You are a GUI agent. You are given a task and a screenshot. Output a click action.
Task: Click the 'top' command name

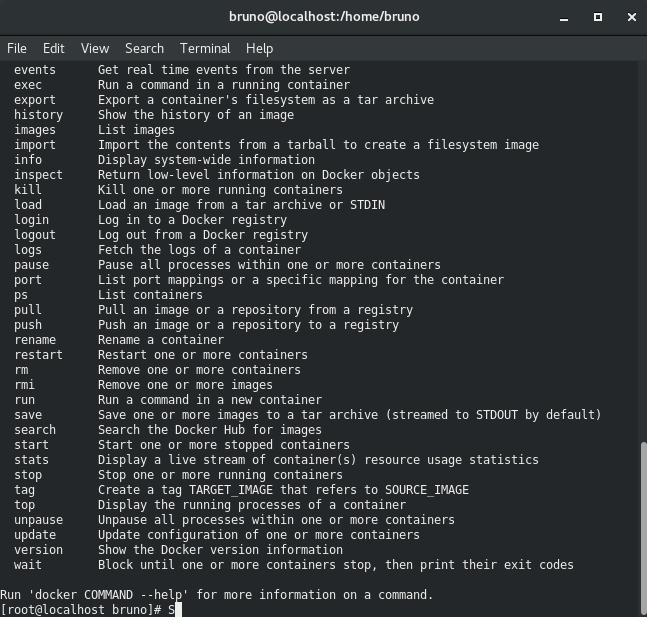coord(24,505)
